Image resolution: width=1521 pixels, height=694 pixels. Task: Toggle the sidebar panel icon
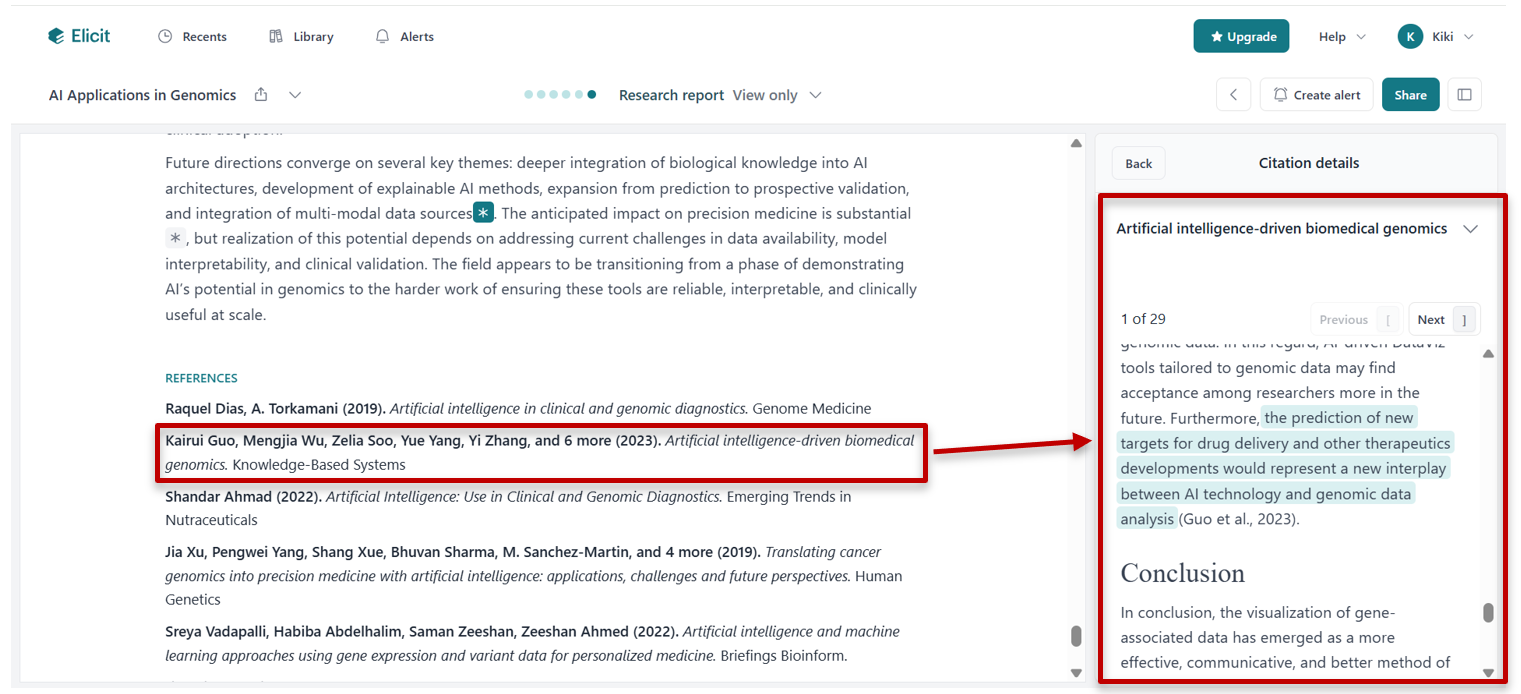(x=1464, y=95)
